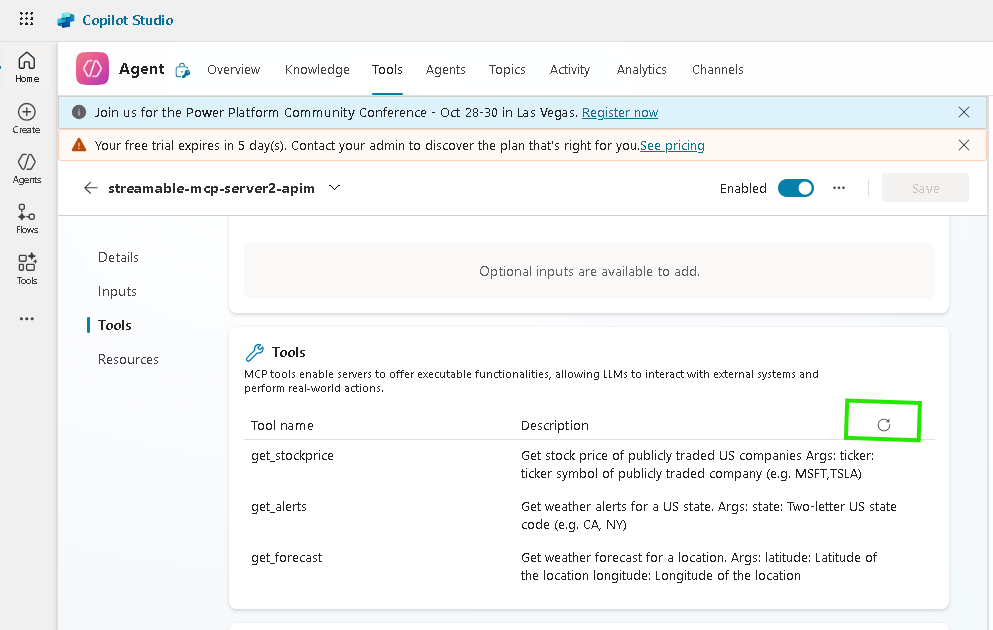Refresh the MCP tools list
993x630 pixels.
coord(883,425)
